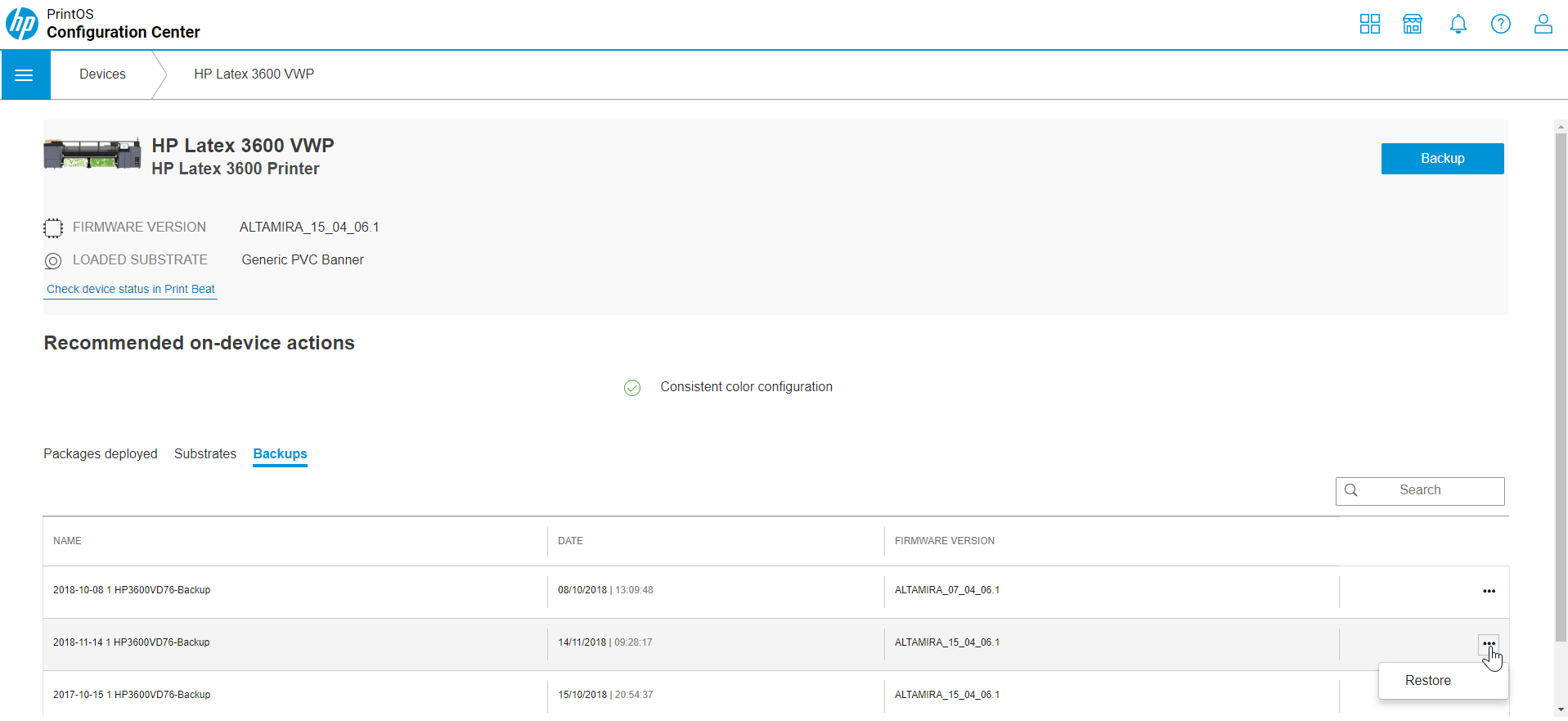The height and width of the screenshot is (721, 1568).
Task: Open the applications grid icon
Action: click(1370, 24)
